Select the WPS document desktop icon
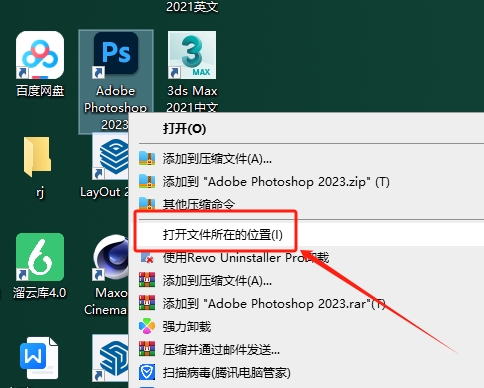Screen dimensions: 484x388 tap(39, 358)
